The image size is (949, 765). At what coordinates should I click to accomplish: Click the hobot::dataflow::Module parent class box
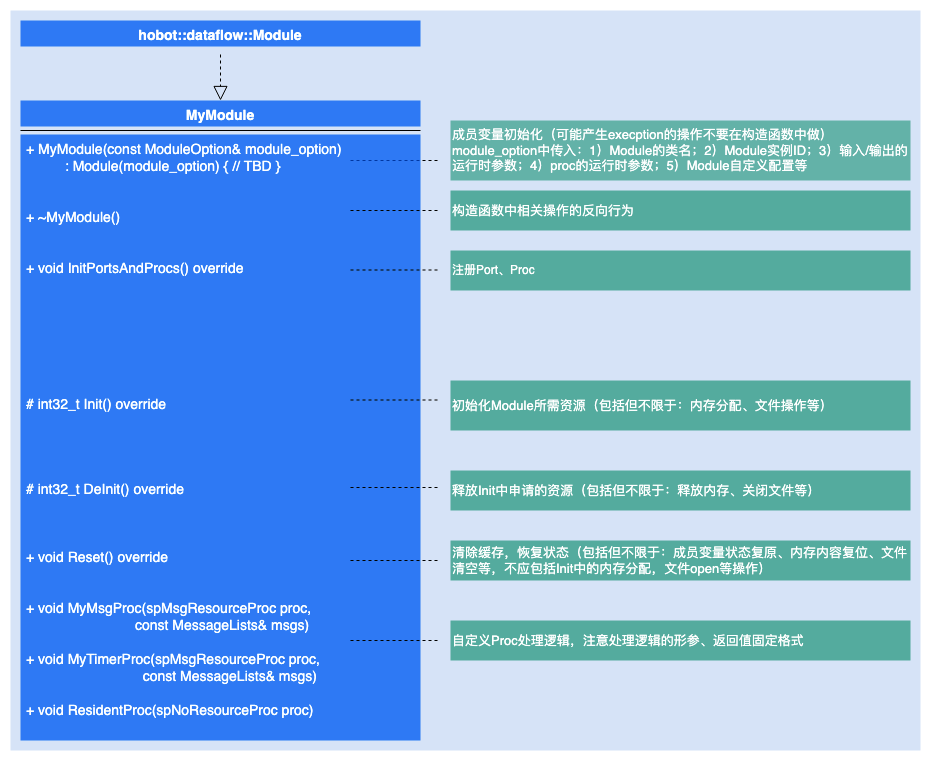tap(220, 35)
